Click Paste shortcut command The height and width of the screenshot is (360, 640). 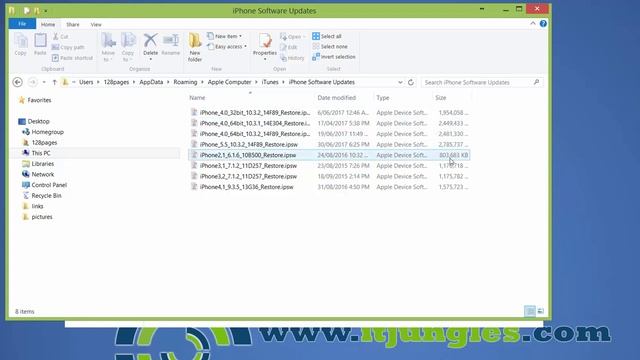pos(72,58)
